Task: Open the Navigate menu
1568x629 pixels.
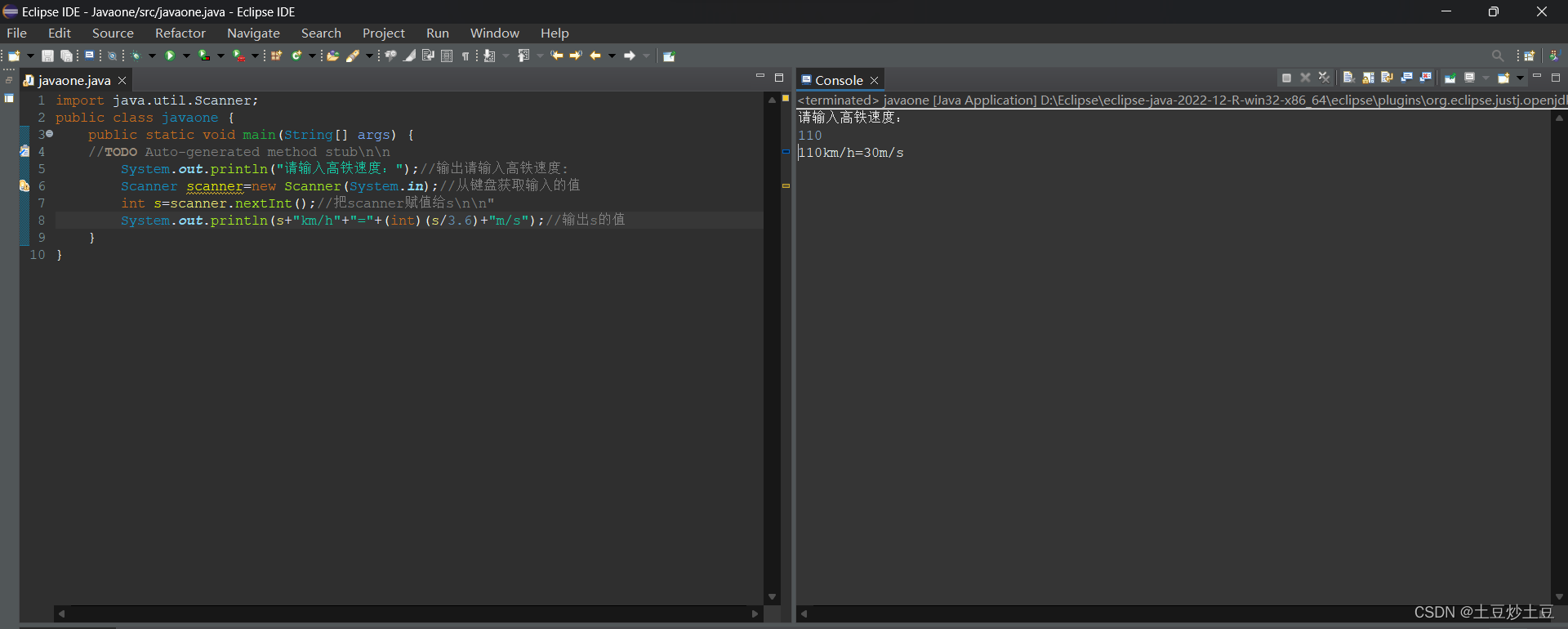Action: click(253, 33)
